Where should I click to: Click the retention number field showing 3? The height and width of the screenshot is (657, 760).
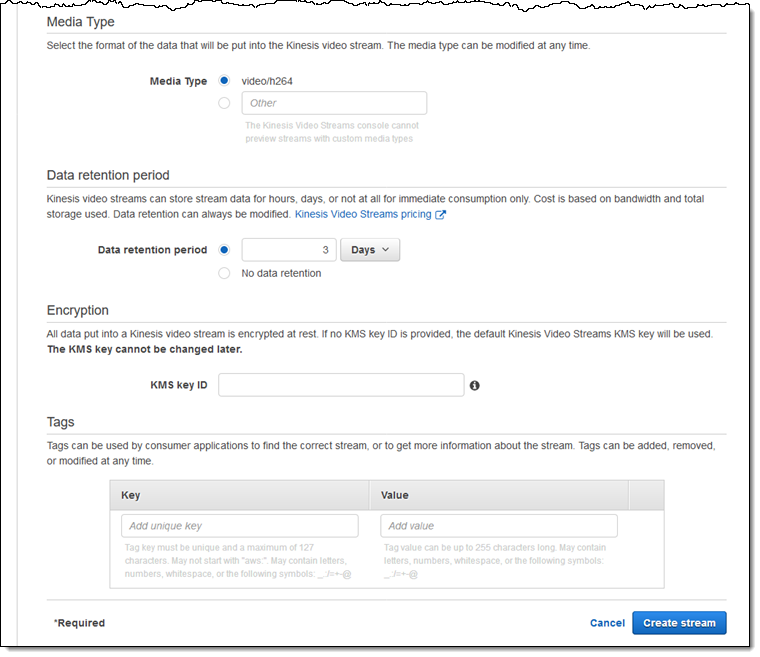[289, 250]
